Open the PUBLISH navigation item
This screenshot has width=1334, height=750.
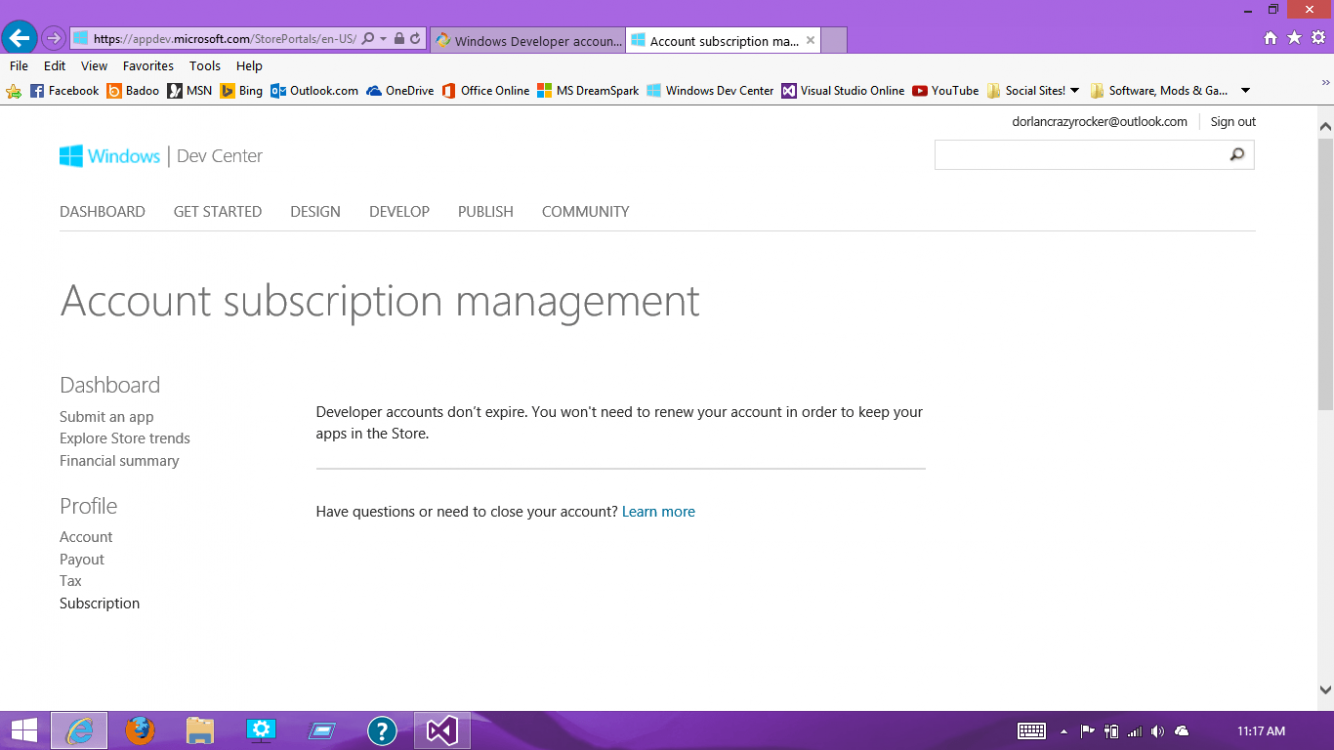click(485, 212)
